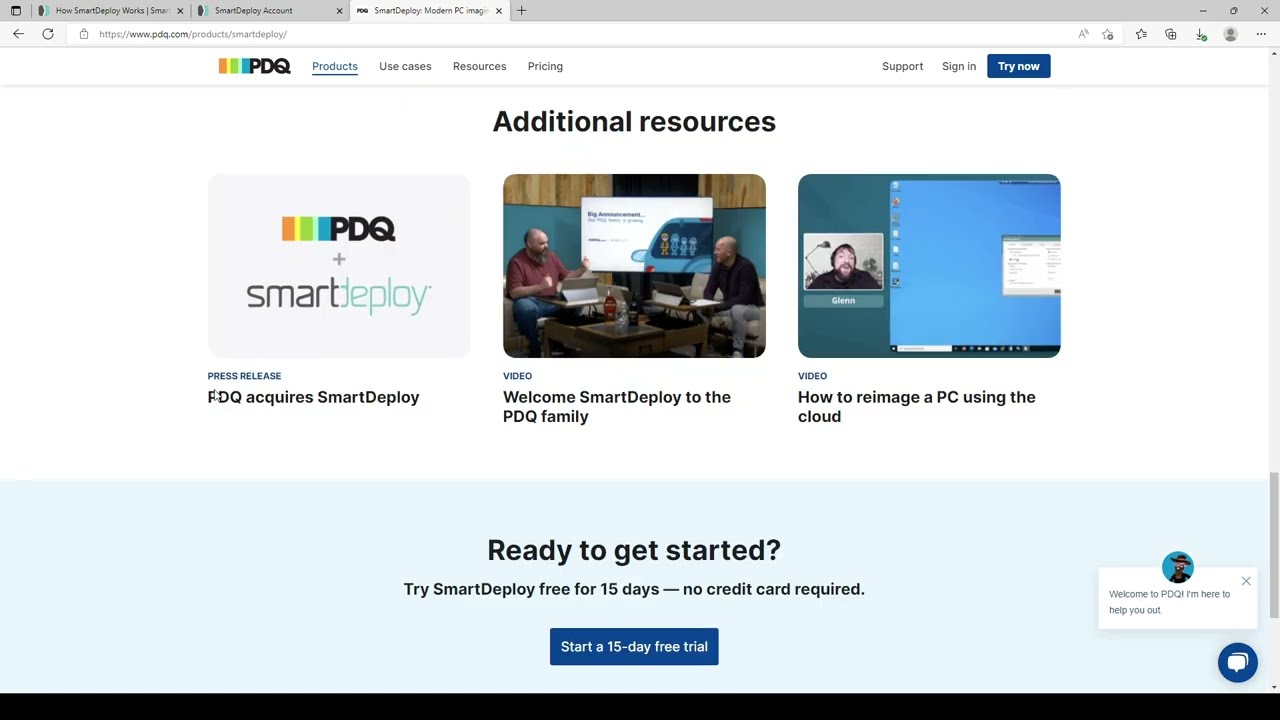The image size is (1280, 720).
Task: Read the chat message 'Welcome to PDQ!'
Action: 1170,602
